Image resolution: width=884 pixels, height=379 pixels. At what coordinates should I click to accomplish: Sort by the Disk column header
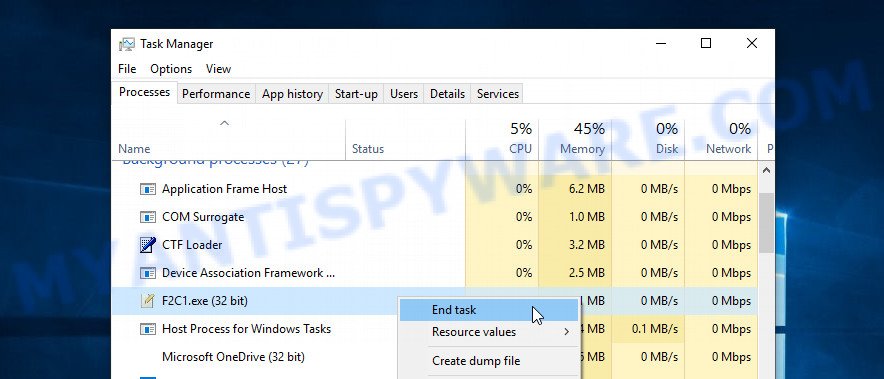[x=648, y=140]
